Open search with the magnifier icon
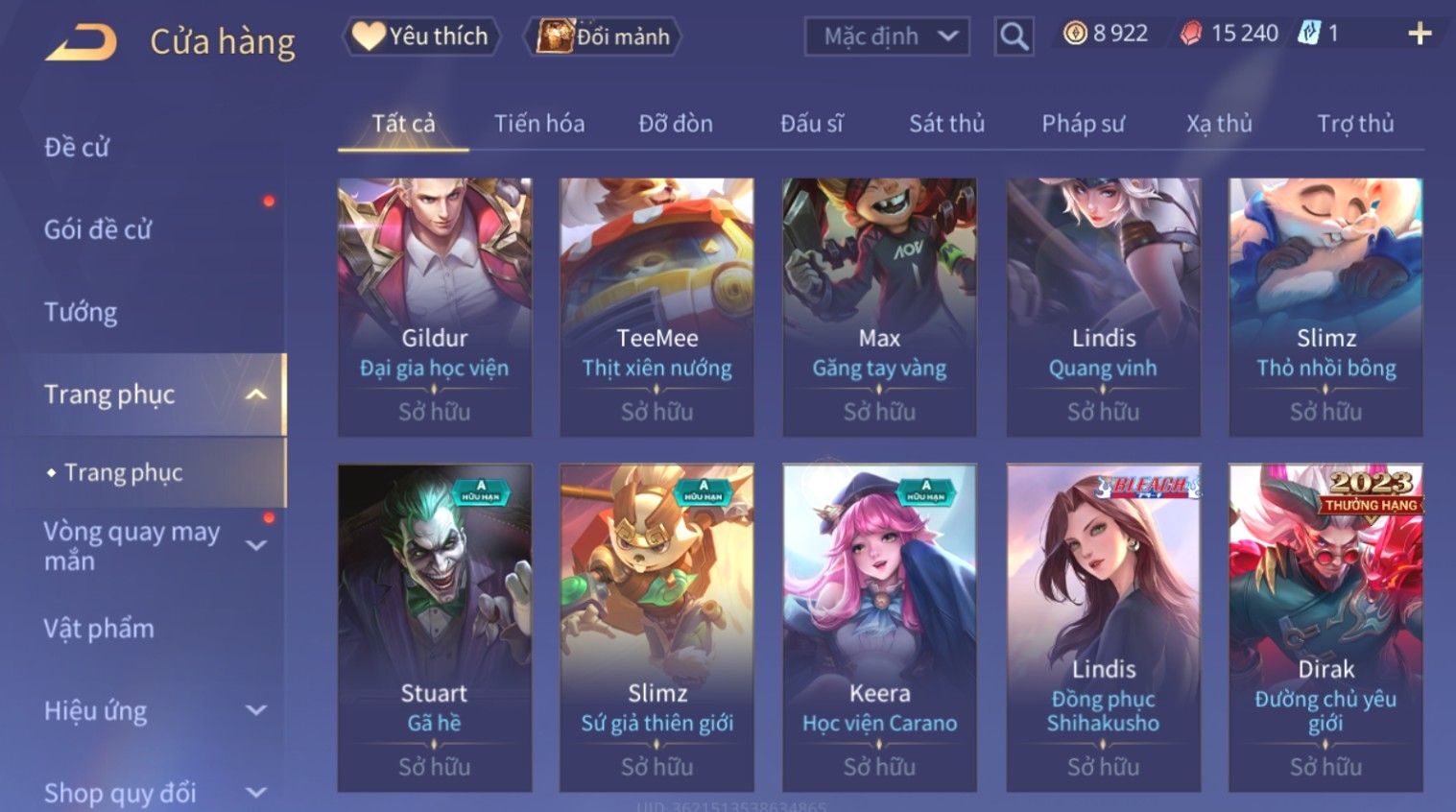 tap(1014, 36)
